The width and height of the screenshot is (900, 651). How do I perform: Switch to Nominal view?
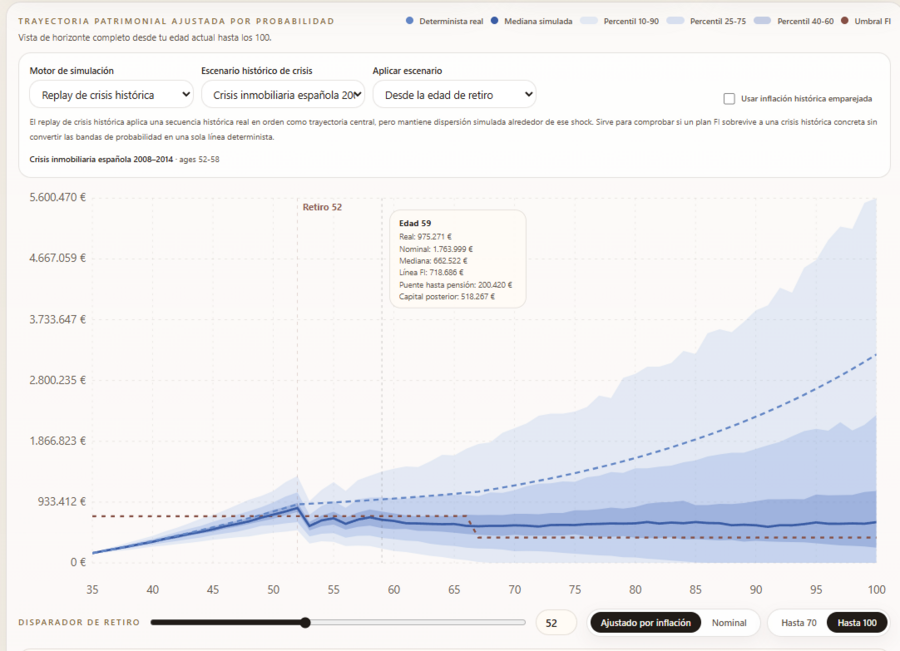729,623
